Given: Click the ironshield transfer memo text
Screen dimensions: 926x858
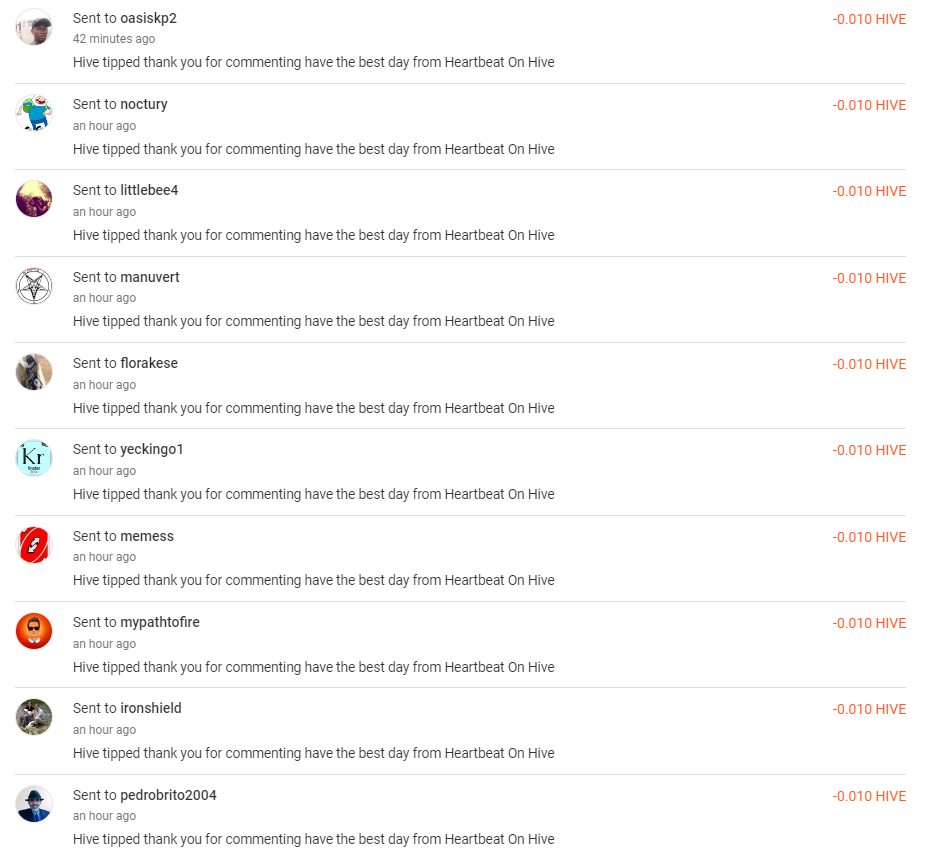Looking at the screenshot, I should [x=313, y=753].
